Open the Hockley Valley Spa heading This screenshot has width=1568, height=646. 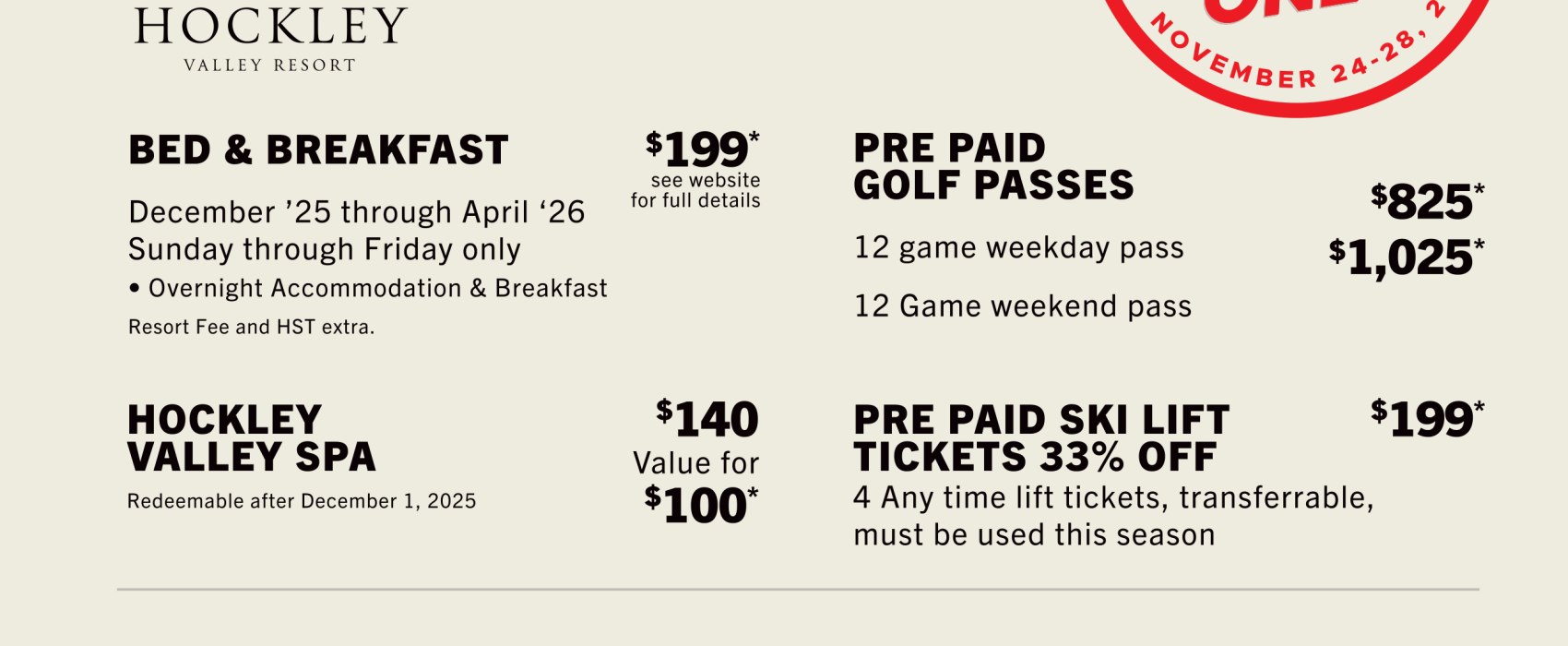[x=252, y=438]
